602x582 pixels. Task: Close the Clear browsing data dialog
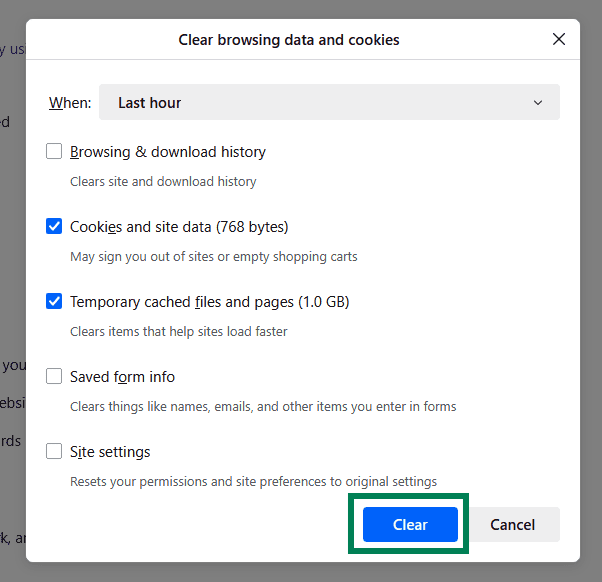tap(559, 39)
